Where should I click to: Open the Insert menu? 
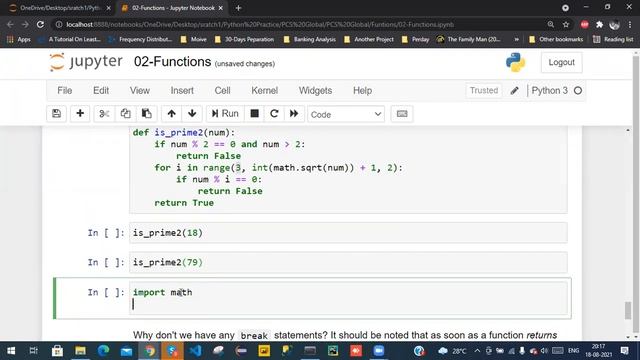pyautogui.click(x=182, y=91)
